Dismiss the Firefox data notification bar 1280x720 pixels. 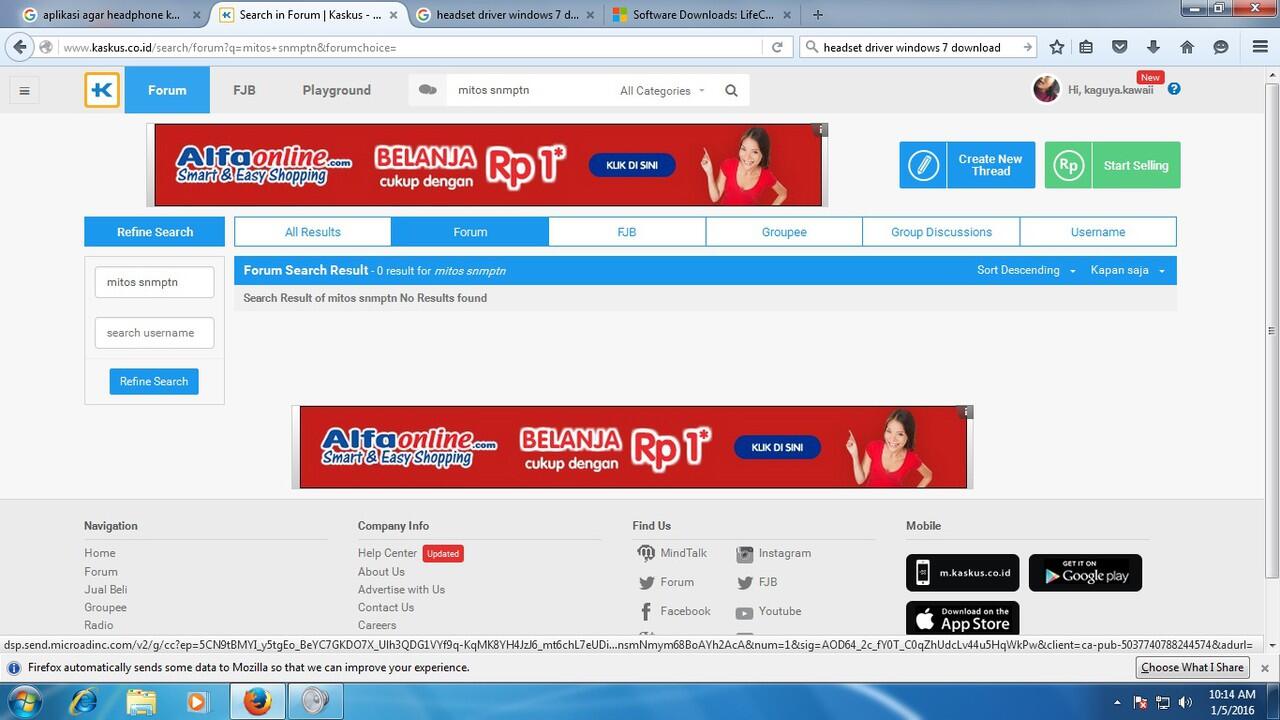tap(1264, 667)
